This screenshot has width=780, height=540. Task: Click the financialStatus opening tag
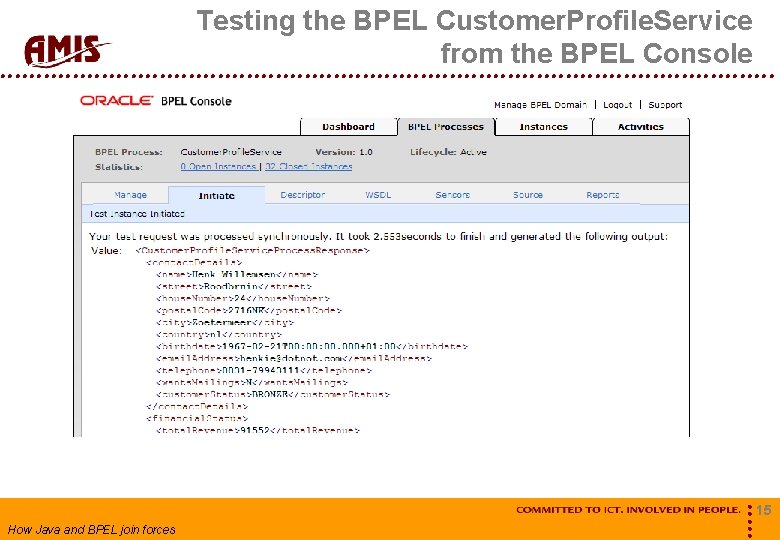tap(197, 419)
